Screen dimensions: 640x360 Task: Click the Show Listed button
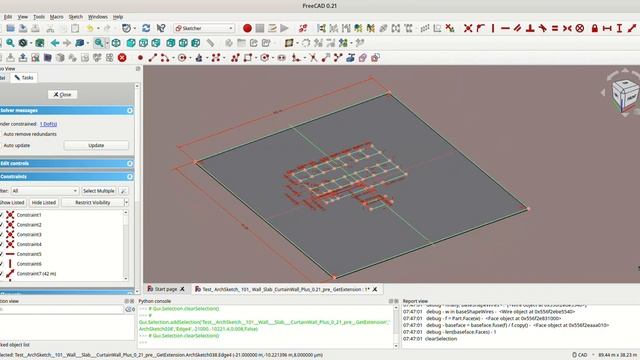(x=12, y=202)
